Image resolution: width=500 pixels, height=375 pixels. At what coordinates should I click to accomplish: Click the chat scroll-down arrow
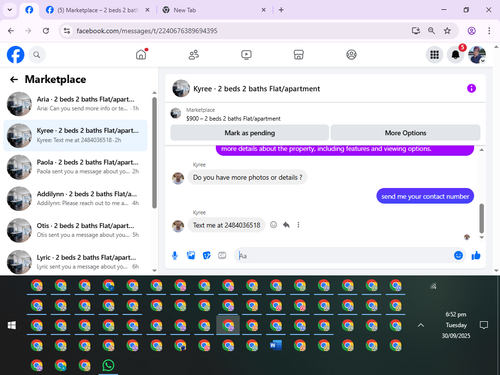[481, 237]
